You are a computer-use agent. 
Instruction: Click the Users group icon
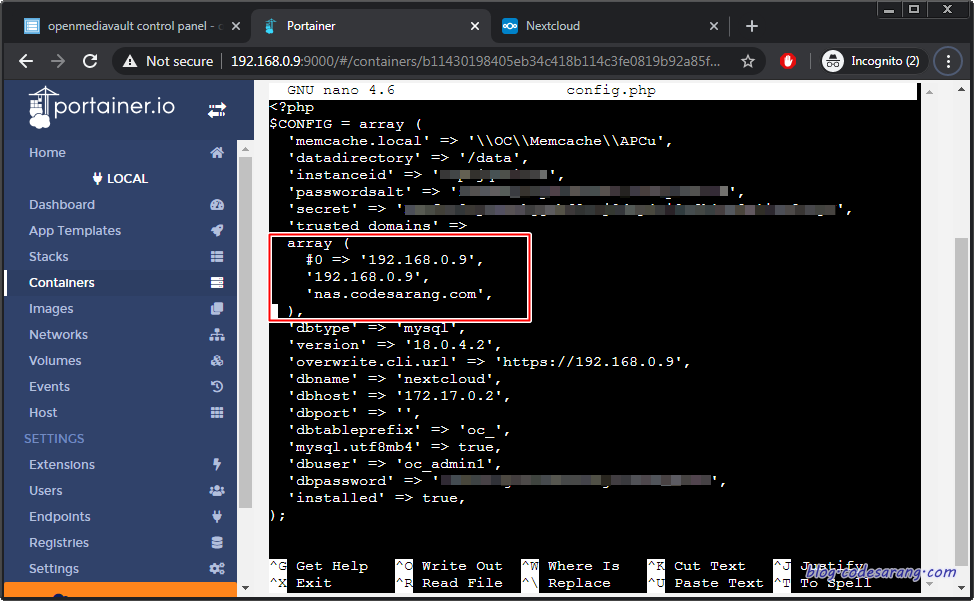(x=217, y=490)
